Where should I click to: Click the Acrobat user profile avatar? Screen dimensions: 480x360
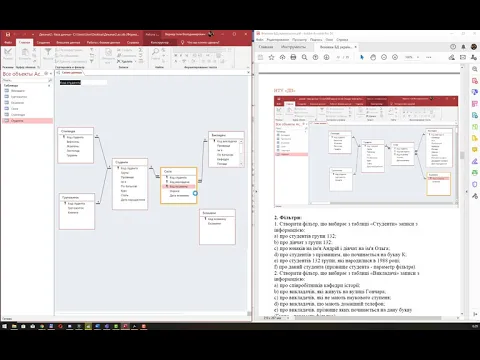[474, 47]
